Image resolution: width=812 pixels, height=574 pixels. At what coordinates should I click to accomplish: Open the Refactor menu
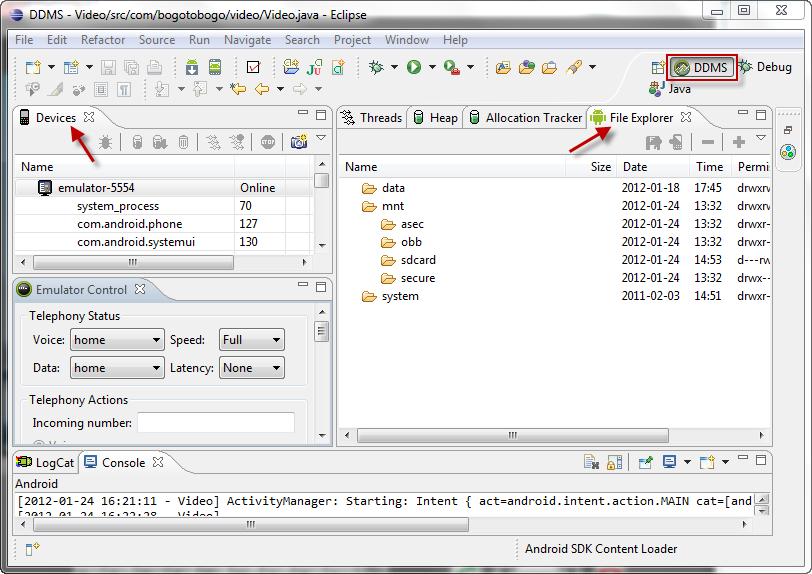click(103, 40)
